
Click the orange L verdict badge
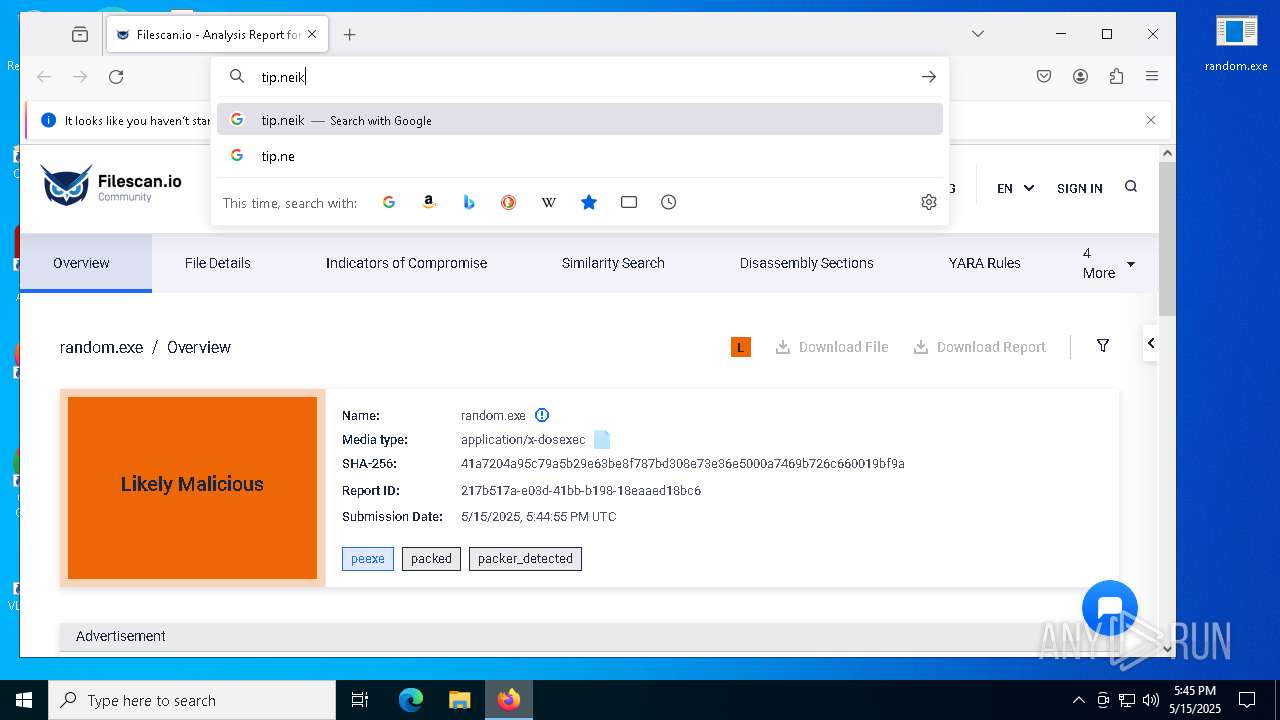coord(741,347)
